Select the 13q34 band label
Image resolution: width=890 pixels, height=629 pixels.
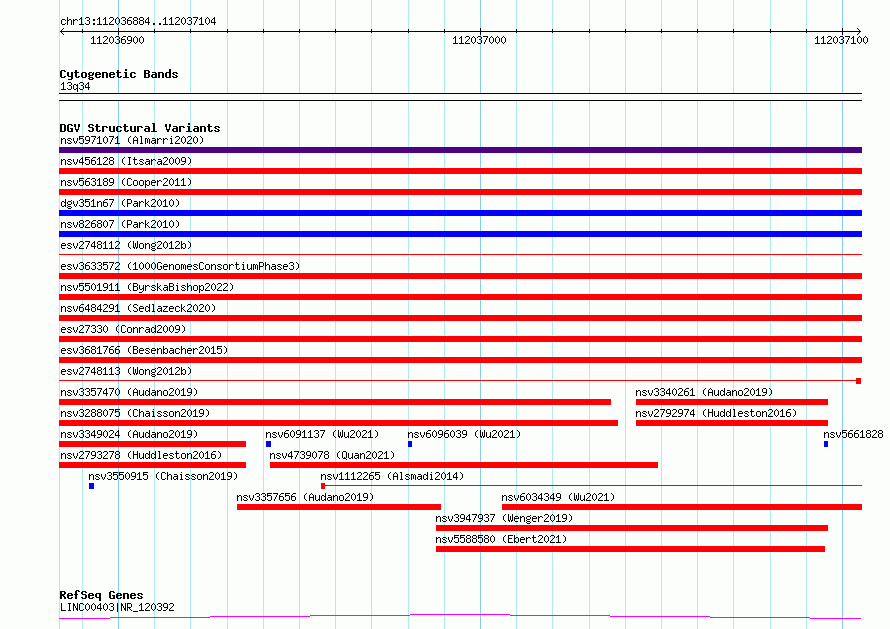75,86
